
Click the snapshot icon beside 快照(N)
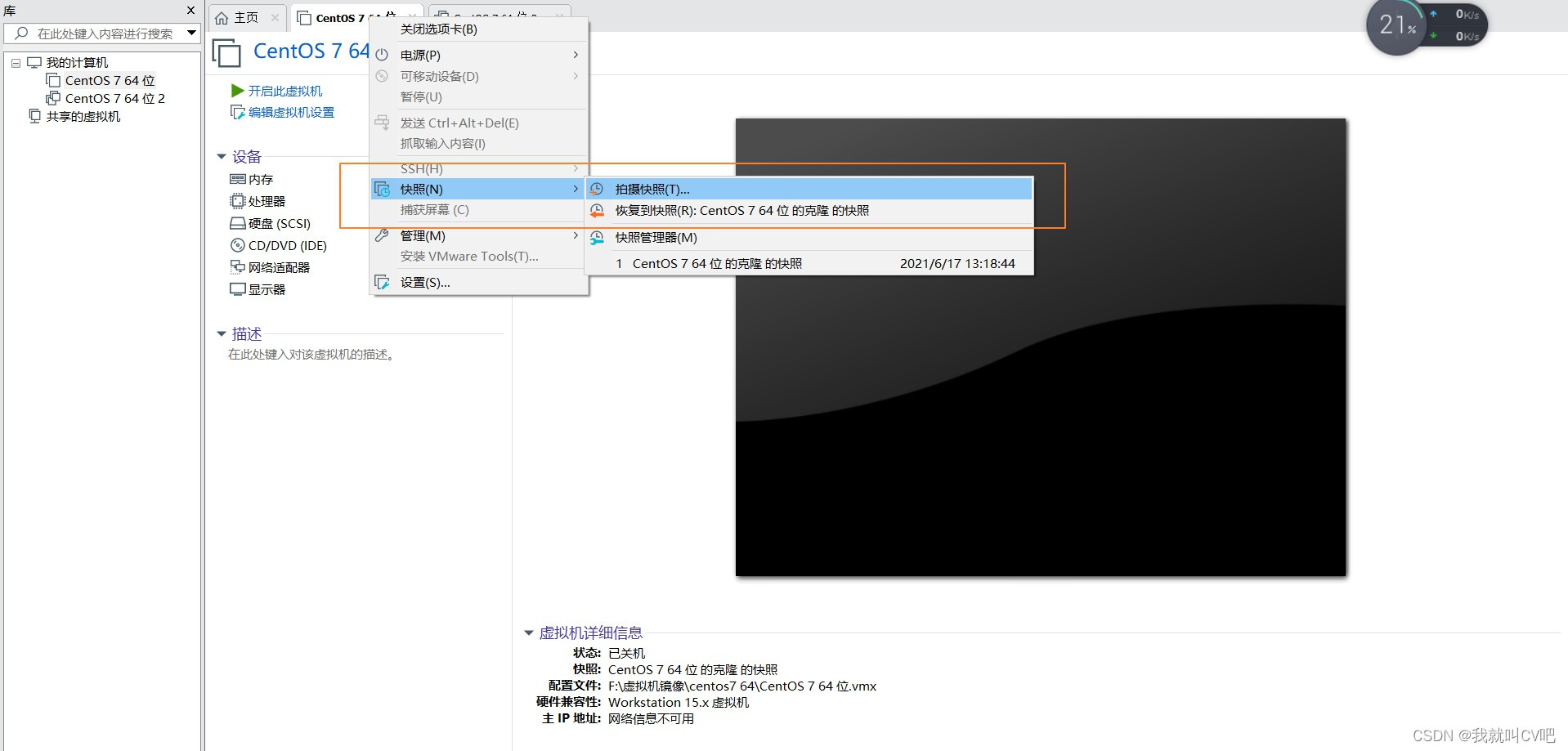382,190
